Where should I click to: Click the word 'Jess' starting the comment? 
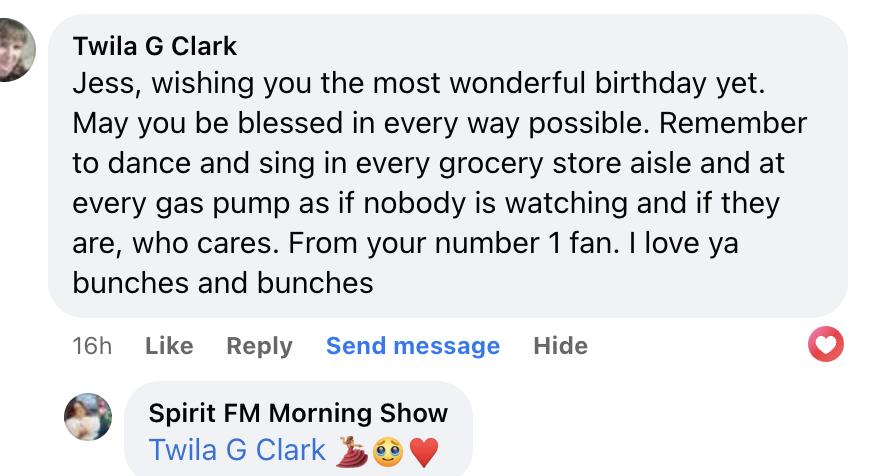tap(98, 84)
